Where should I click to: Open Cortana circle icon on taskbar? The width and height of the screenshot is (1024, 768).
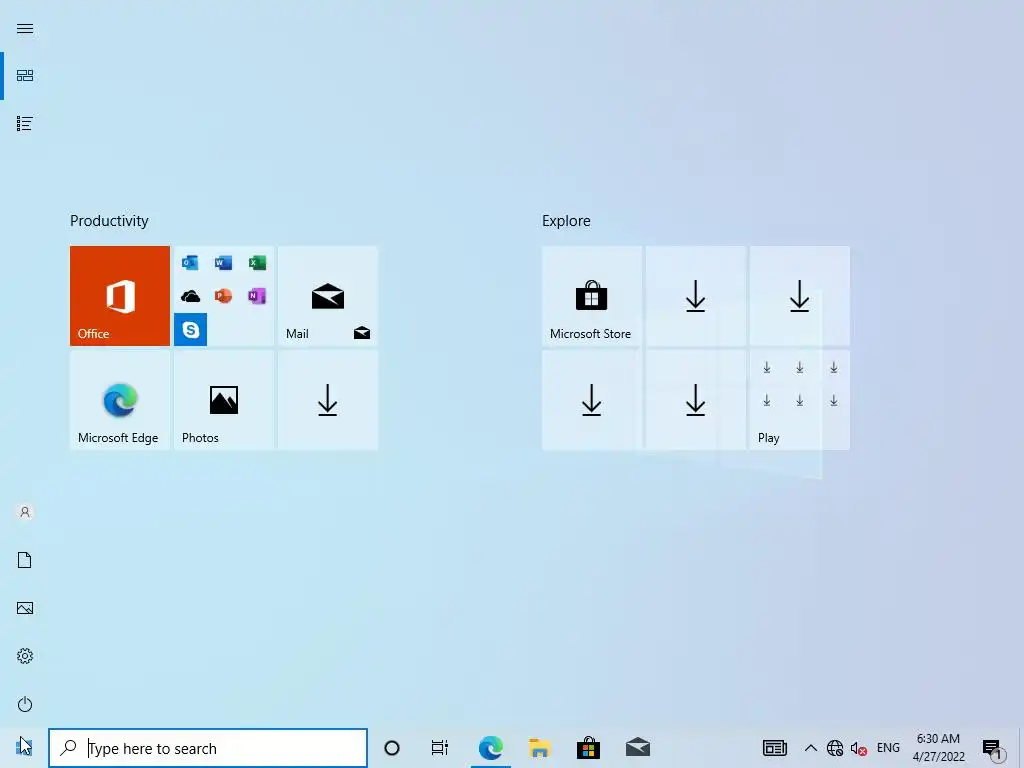392,748
